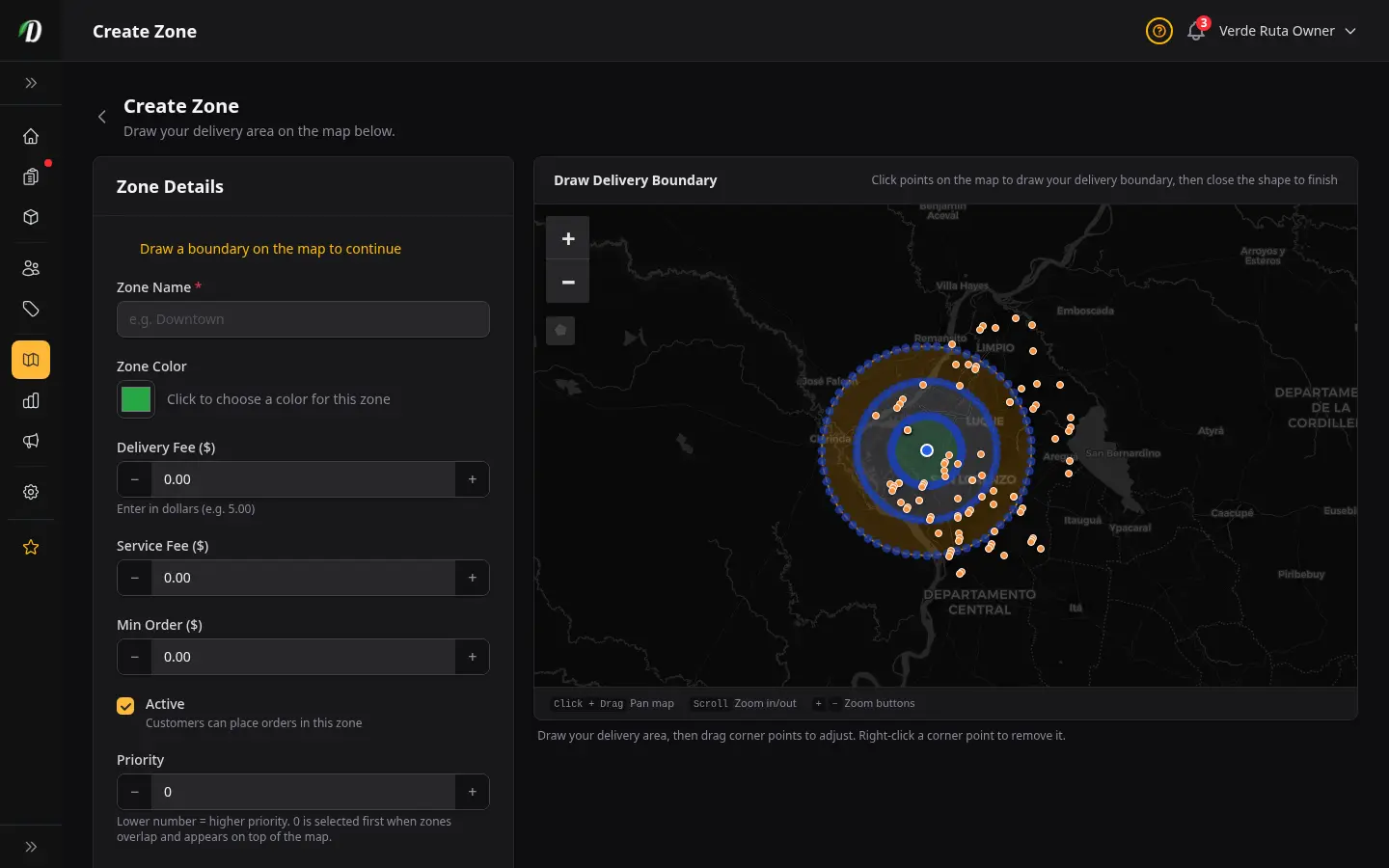This screenshot has height=868, width=1389.
Task: Click the 'Draw Delivery Boundary' heading
Action: 636,180
